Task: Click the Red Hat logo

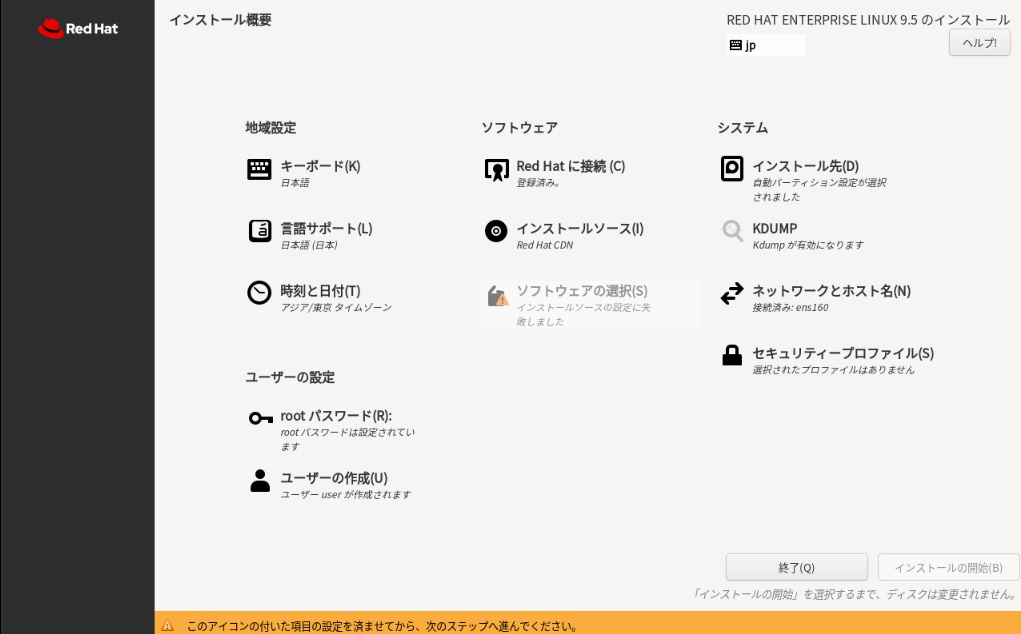Action: [x=76, y=28]
